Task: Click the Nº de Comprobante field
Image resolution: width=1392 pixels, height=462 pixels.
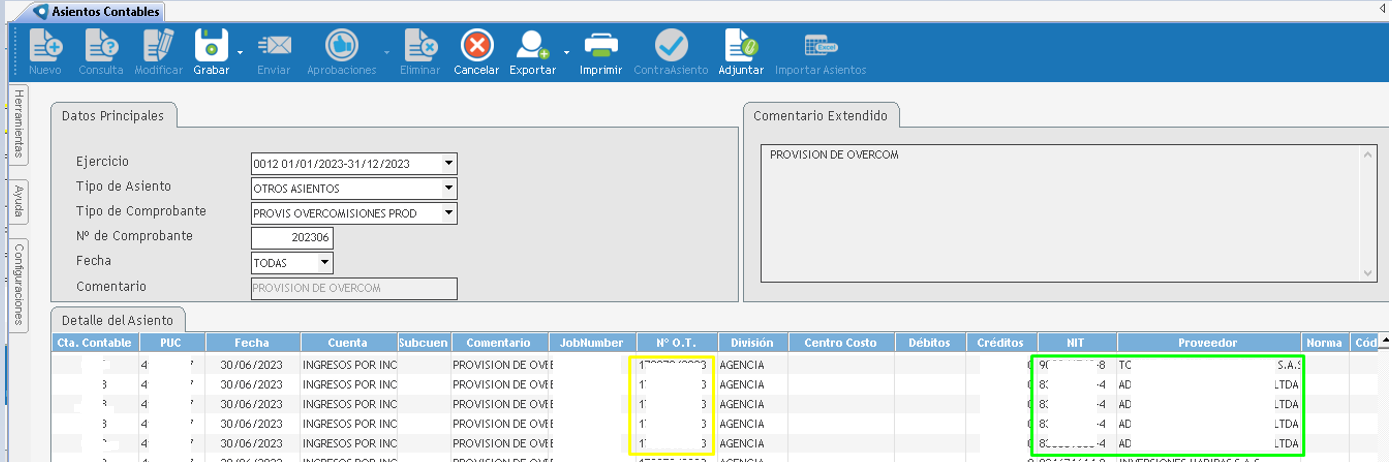Action: point(292,238)
